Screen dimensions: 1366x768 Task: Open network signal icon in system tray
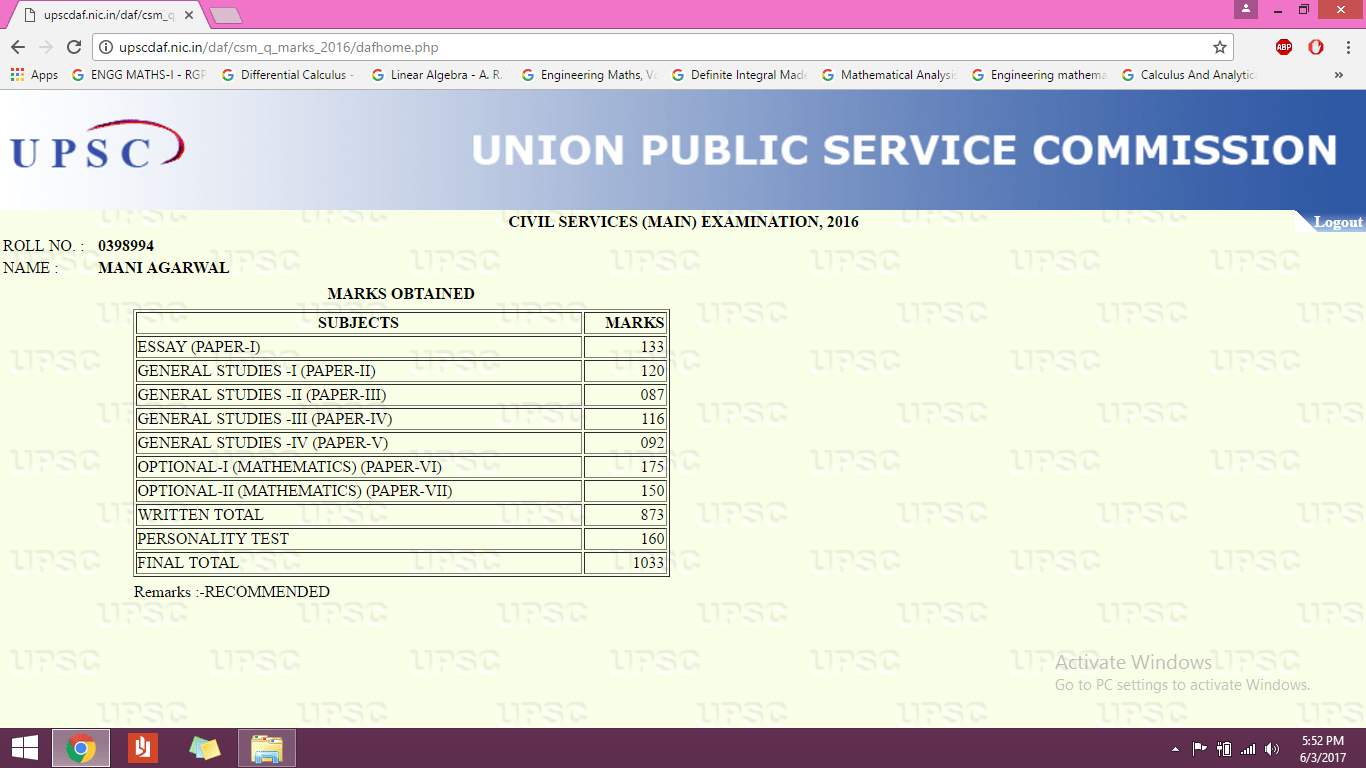pos(1248,749)
